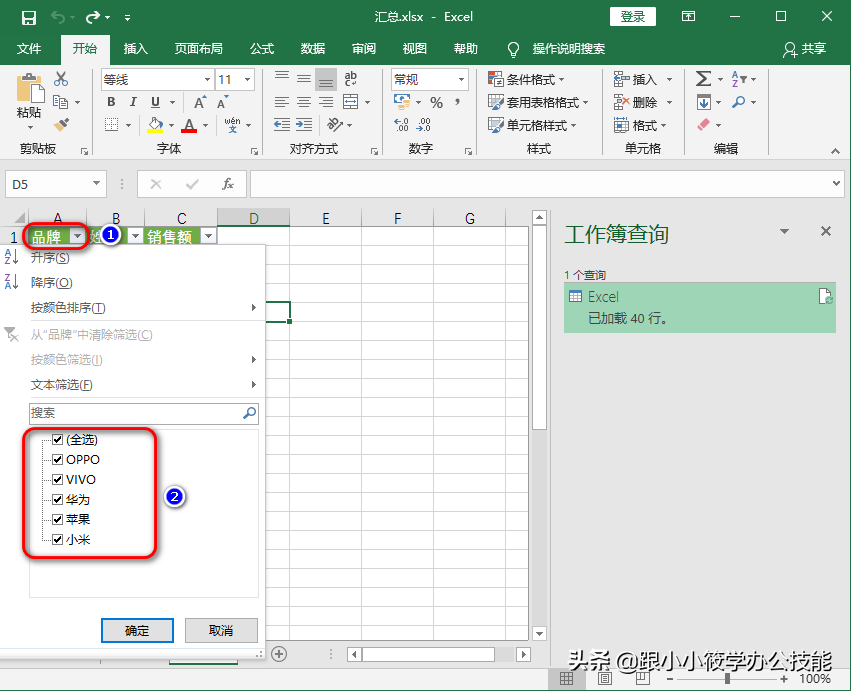The height and width of the screenshot is (691, 851).
Task: Click the Format Painter brush icon
Action: tap(61, 125)
